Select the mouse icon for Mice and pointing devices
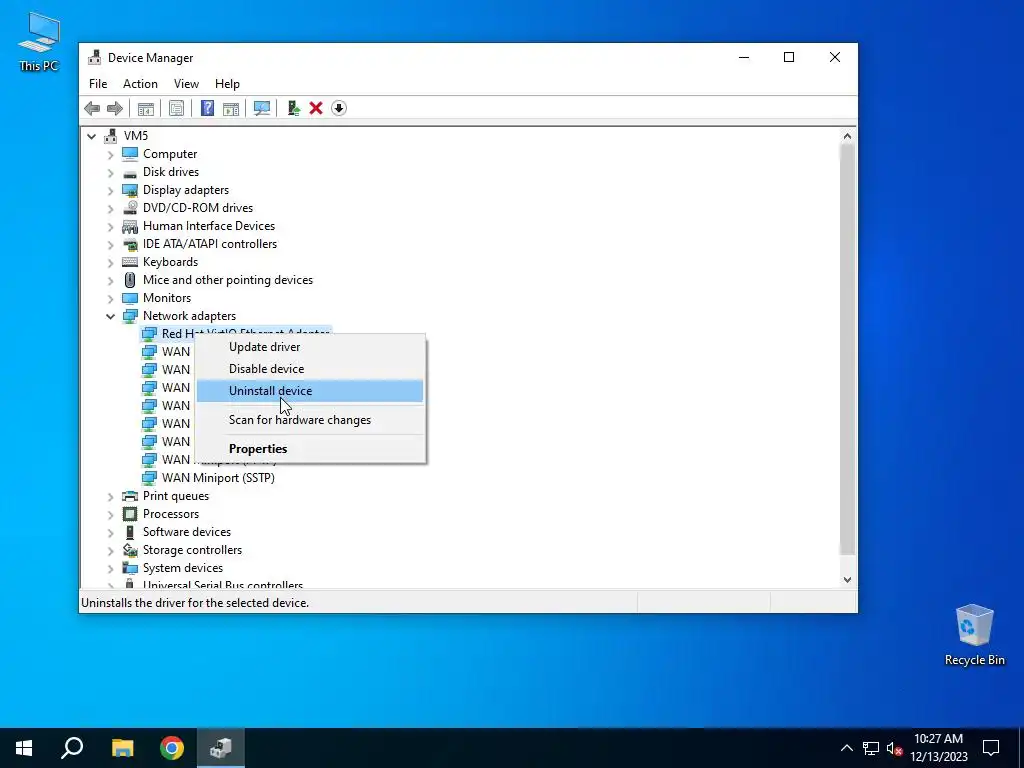This screenshot has height=768, width=1024. pyautogui.click(x=130, y=280)
